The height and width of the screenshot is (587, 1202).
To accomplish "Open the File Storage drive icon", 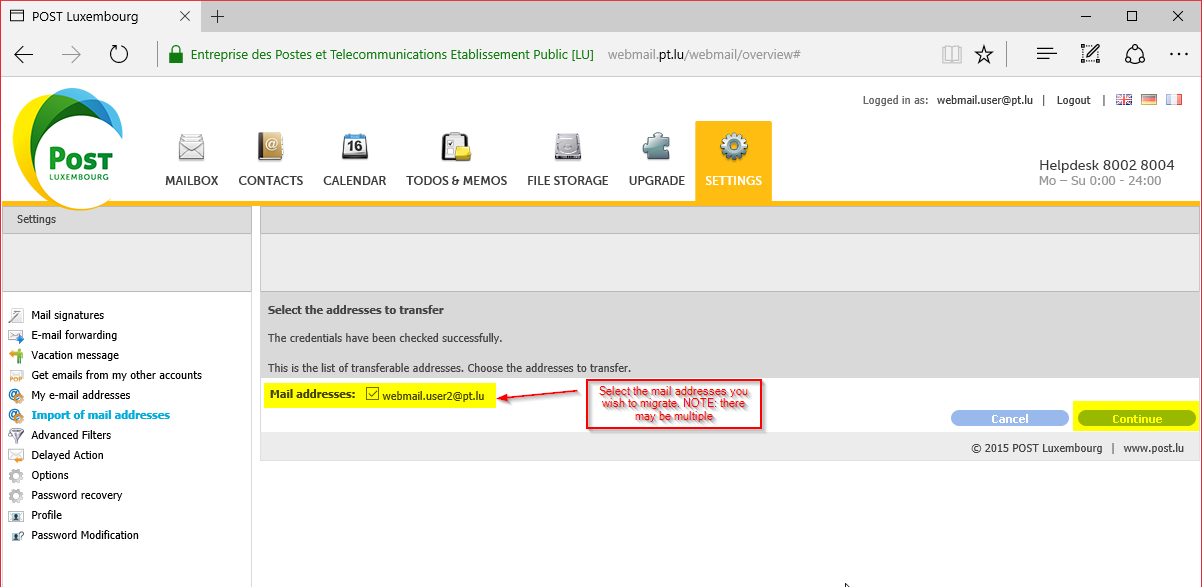I will click(568, 147).
